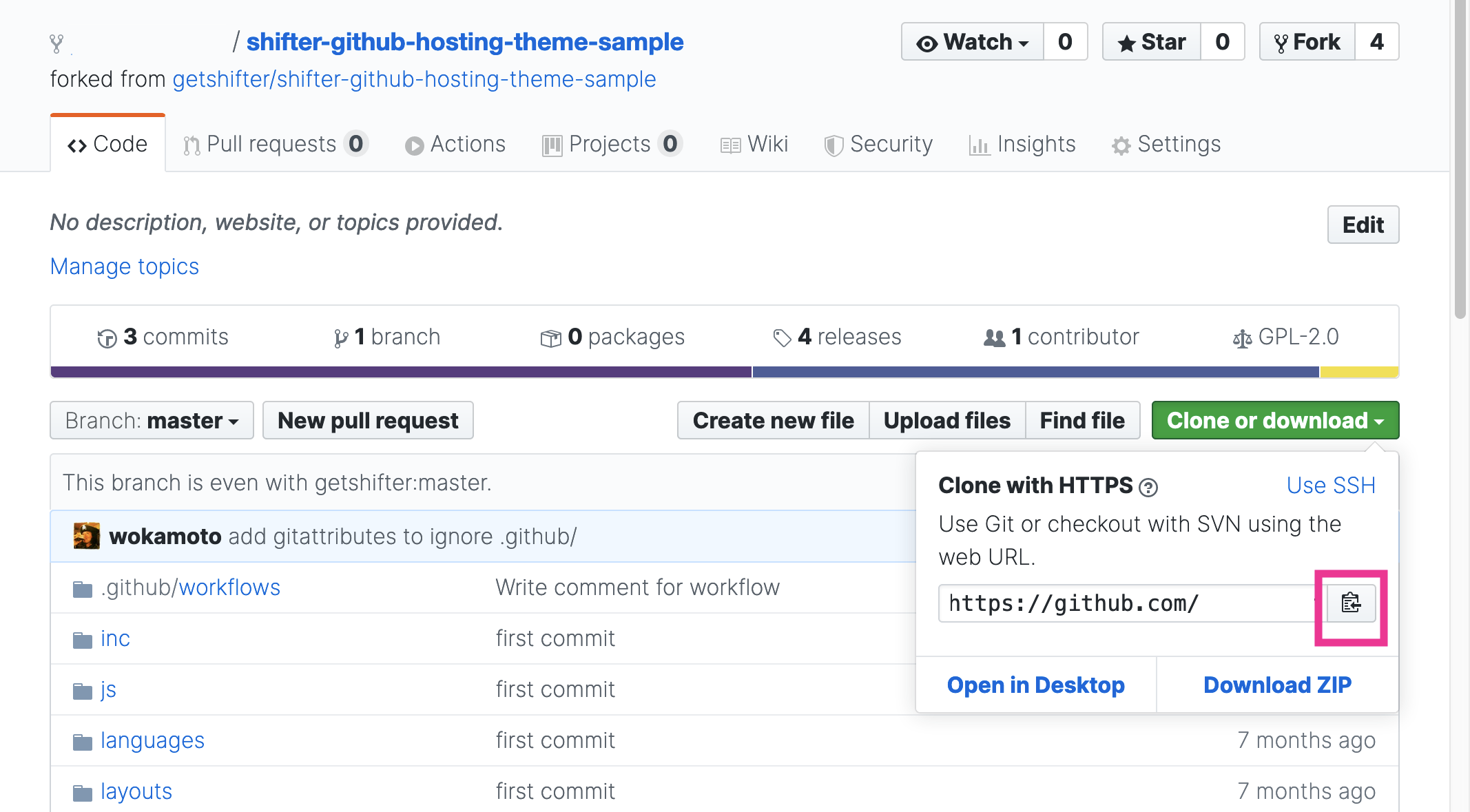Switch to the Settings tab
The image size is (1470, 812).
coord(1166,144)
